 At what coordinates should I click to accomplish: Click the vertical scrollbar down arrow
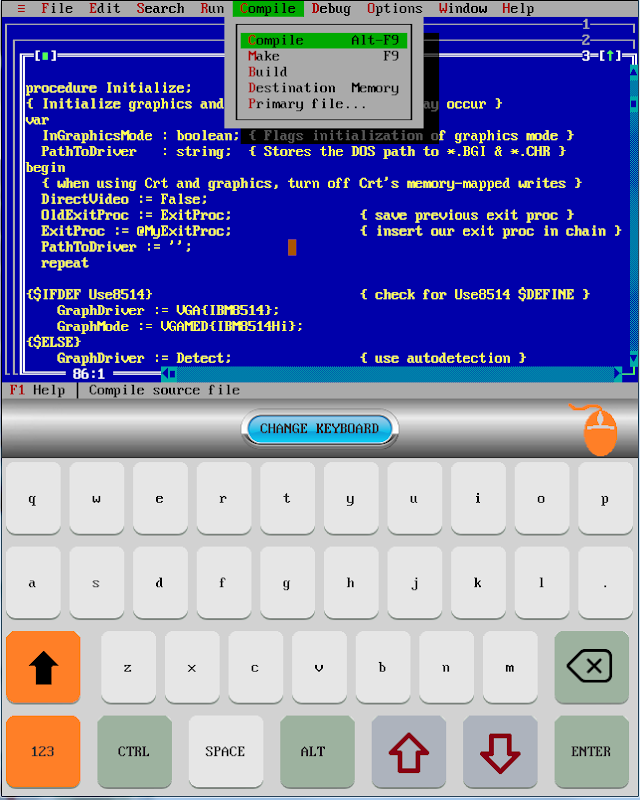point(633,360)
